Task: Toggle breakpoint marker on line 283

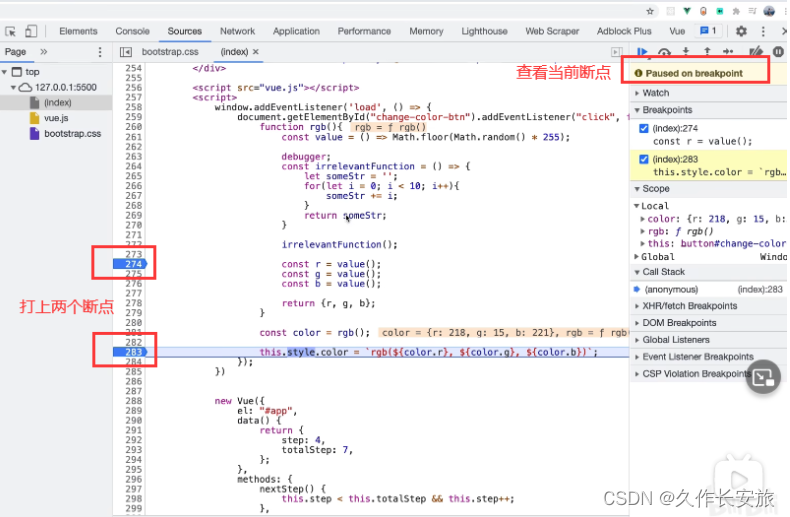Action: 130,352
